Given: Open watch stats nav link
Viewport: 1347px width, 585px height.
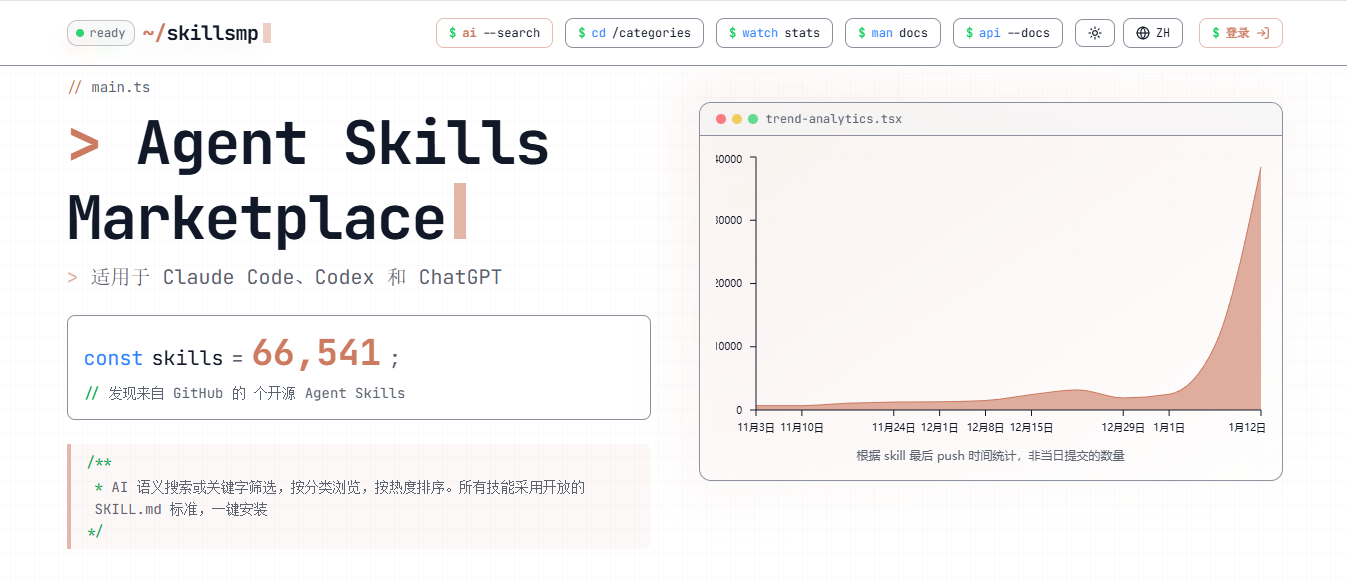Looking at the screenshot, I should click(x=774, y=33).
